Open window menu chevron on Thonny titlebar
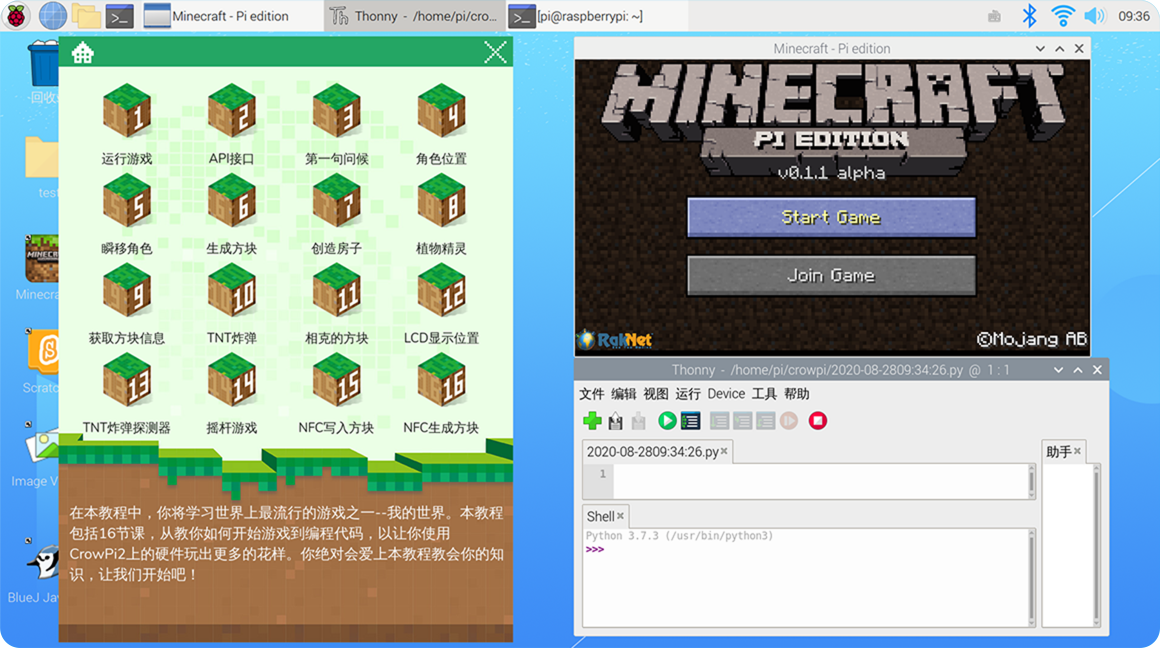1160x648 pixels. (1059, 370)
